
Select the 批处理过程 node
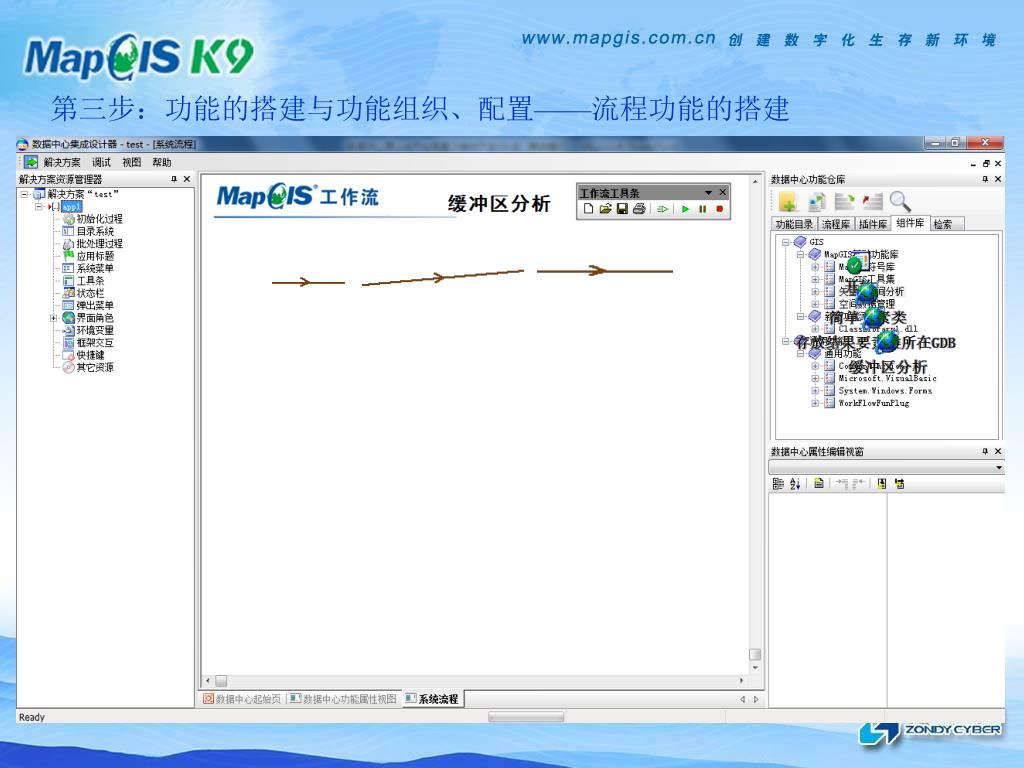tap(99, 244)
